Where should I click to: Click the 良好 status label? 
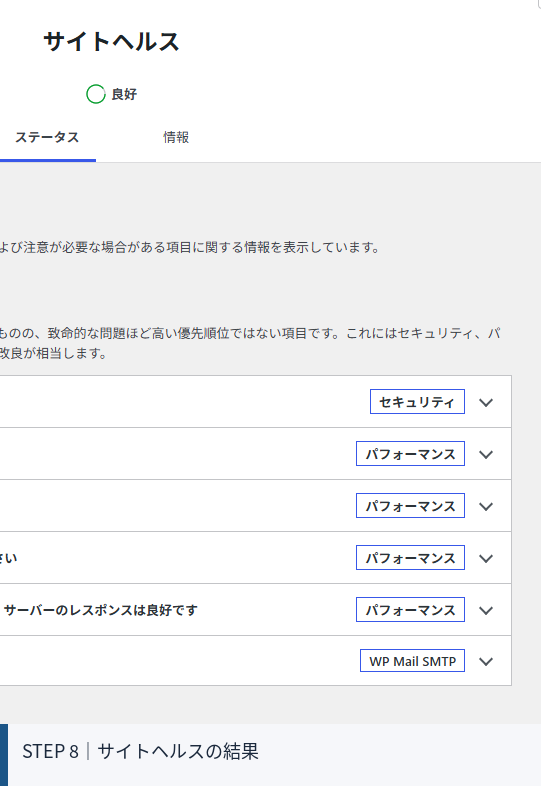[x=124, y=94]
